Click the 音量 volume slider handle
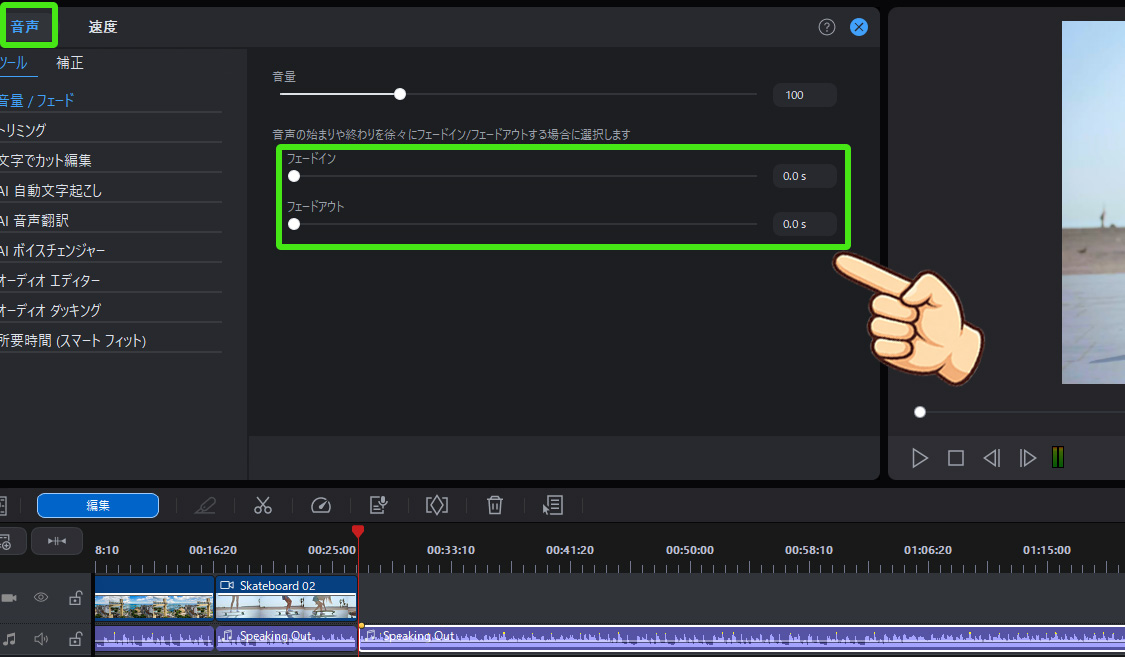Screen dimensions: 1125x657 coord(399,93)
